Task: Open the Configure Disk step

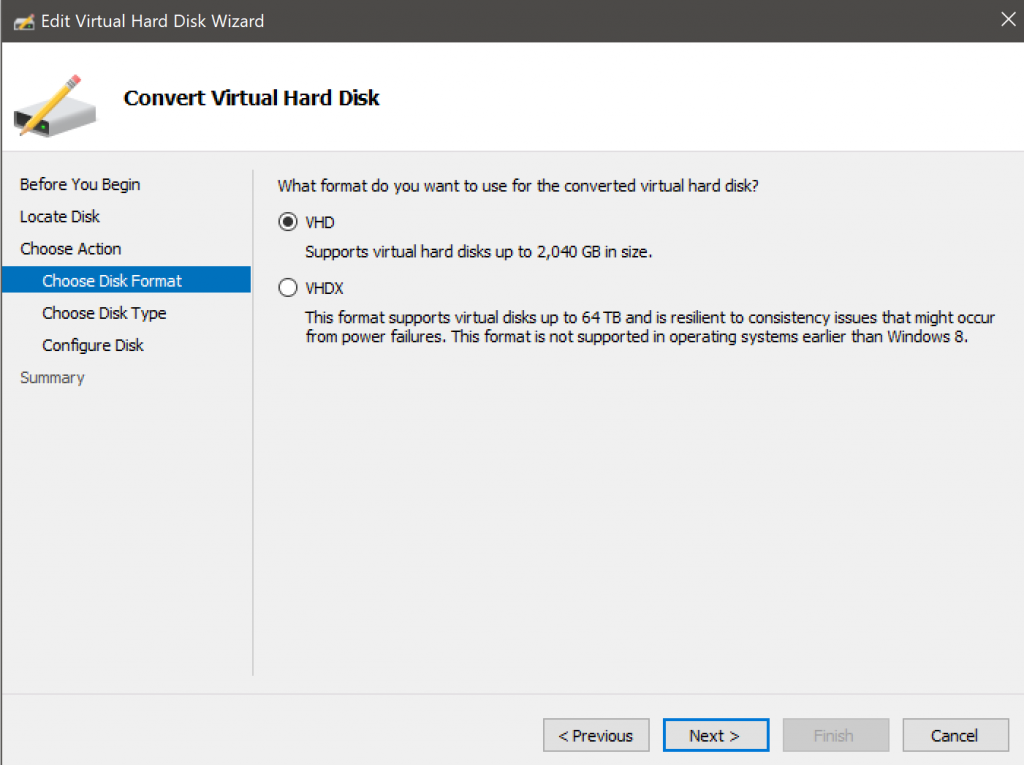Action: [93, 345]
